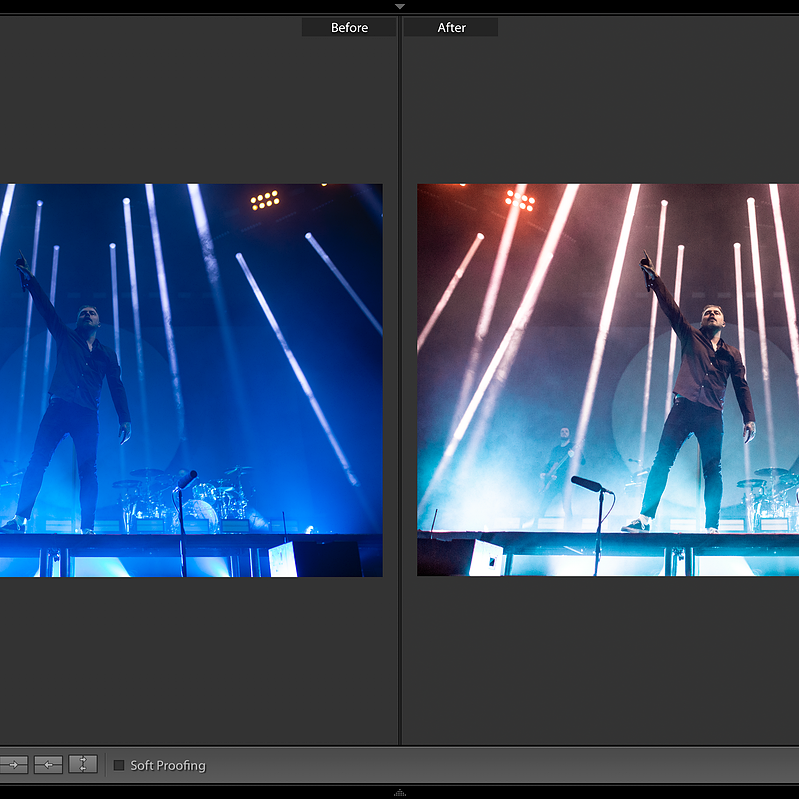799x799 pixels.
Task: Swap Before and After settings button
Action: pyautogui.click(x=83, y=764)
